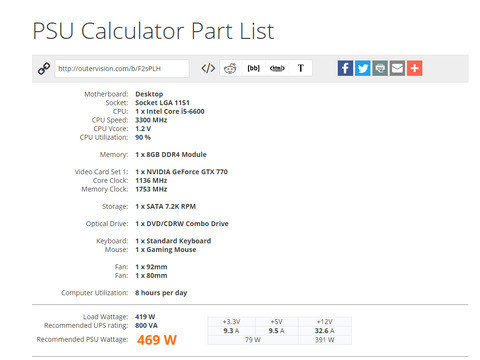Click the Motherboard Desktop value

click(149, 94)
